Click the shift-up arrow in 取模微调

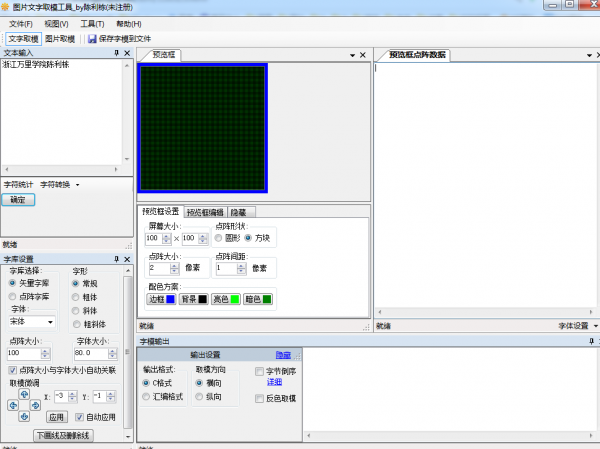pyautogui.click(x=24, y=394)
